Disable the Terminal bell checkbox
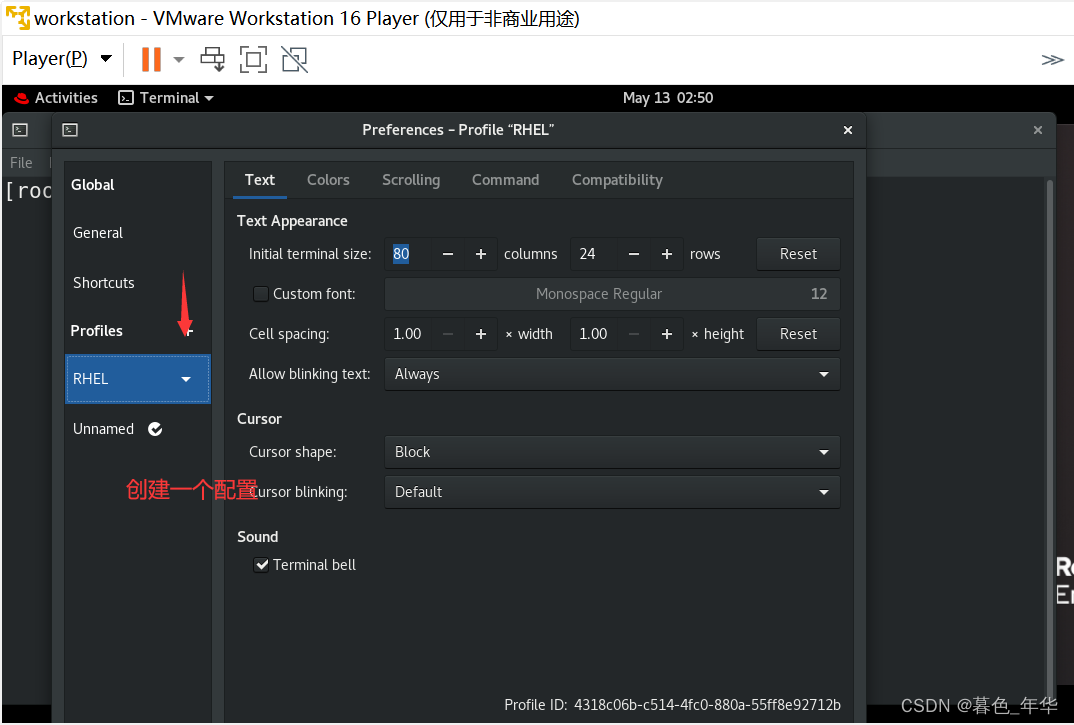Image resolution: width=1074 pixels, height=725 pixels. click(261, 565)
